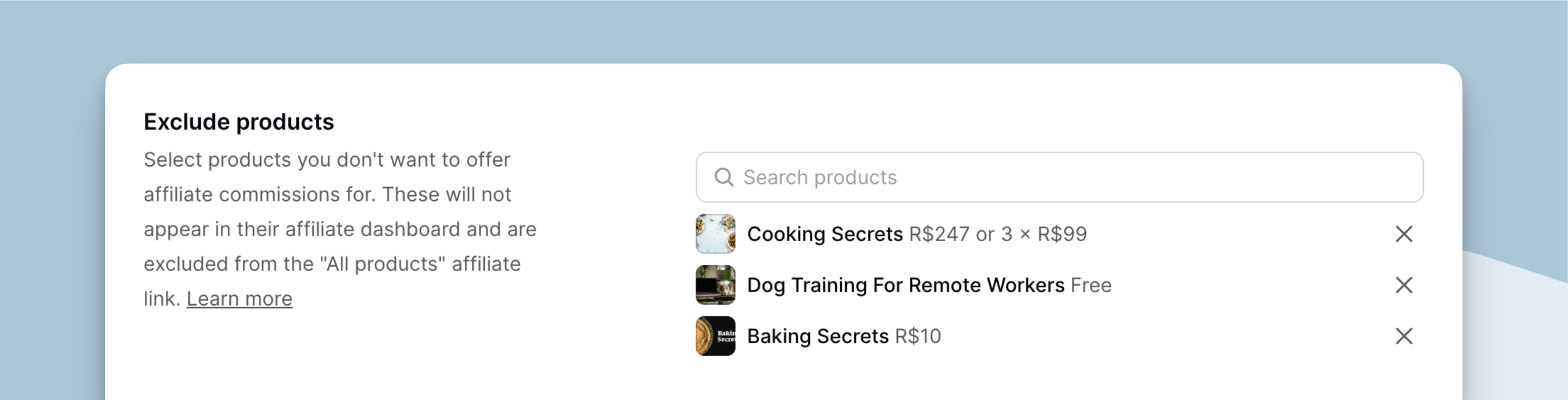The width and height of the screenshot is (1568, 400).
Task: Remove Dog Training For Remote Workers exclusion
Action: pyautogui.click(x=1403, y=285)
